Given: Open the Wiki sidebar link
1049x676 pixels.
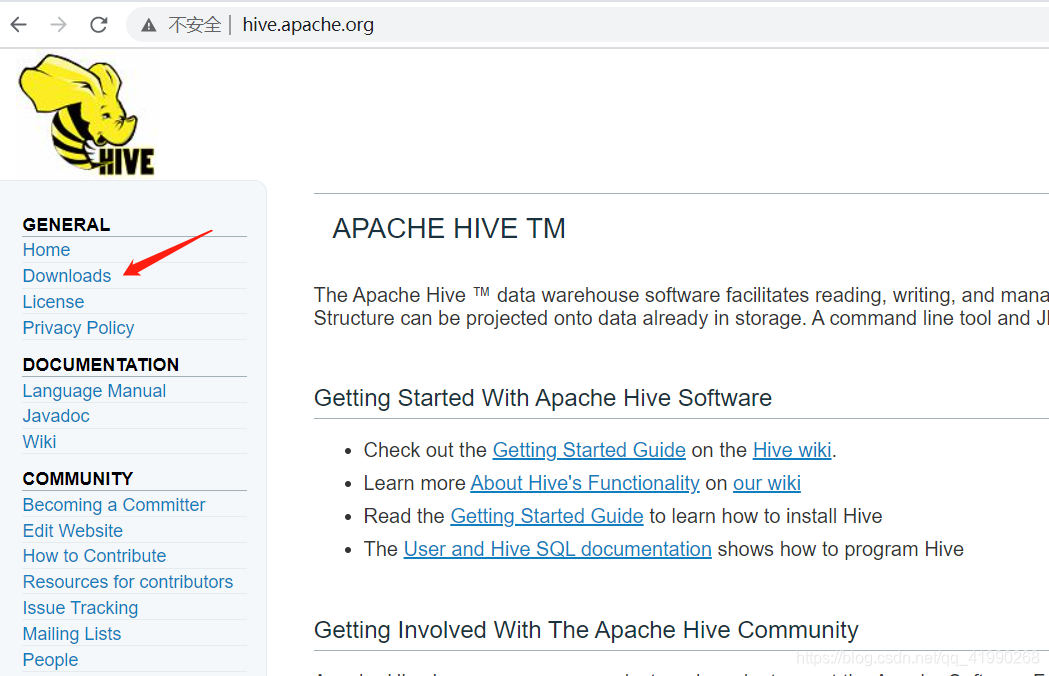Looking at the screenshot, I should coord(39,442).
